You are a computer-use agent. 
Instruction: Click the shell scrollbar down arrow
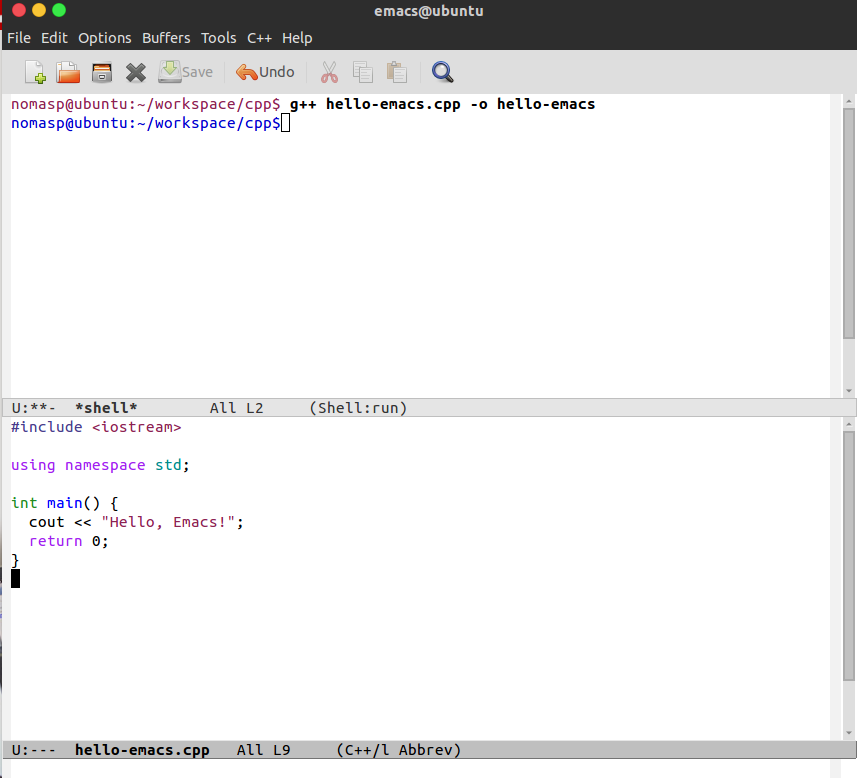[x=849, y=390]
